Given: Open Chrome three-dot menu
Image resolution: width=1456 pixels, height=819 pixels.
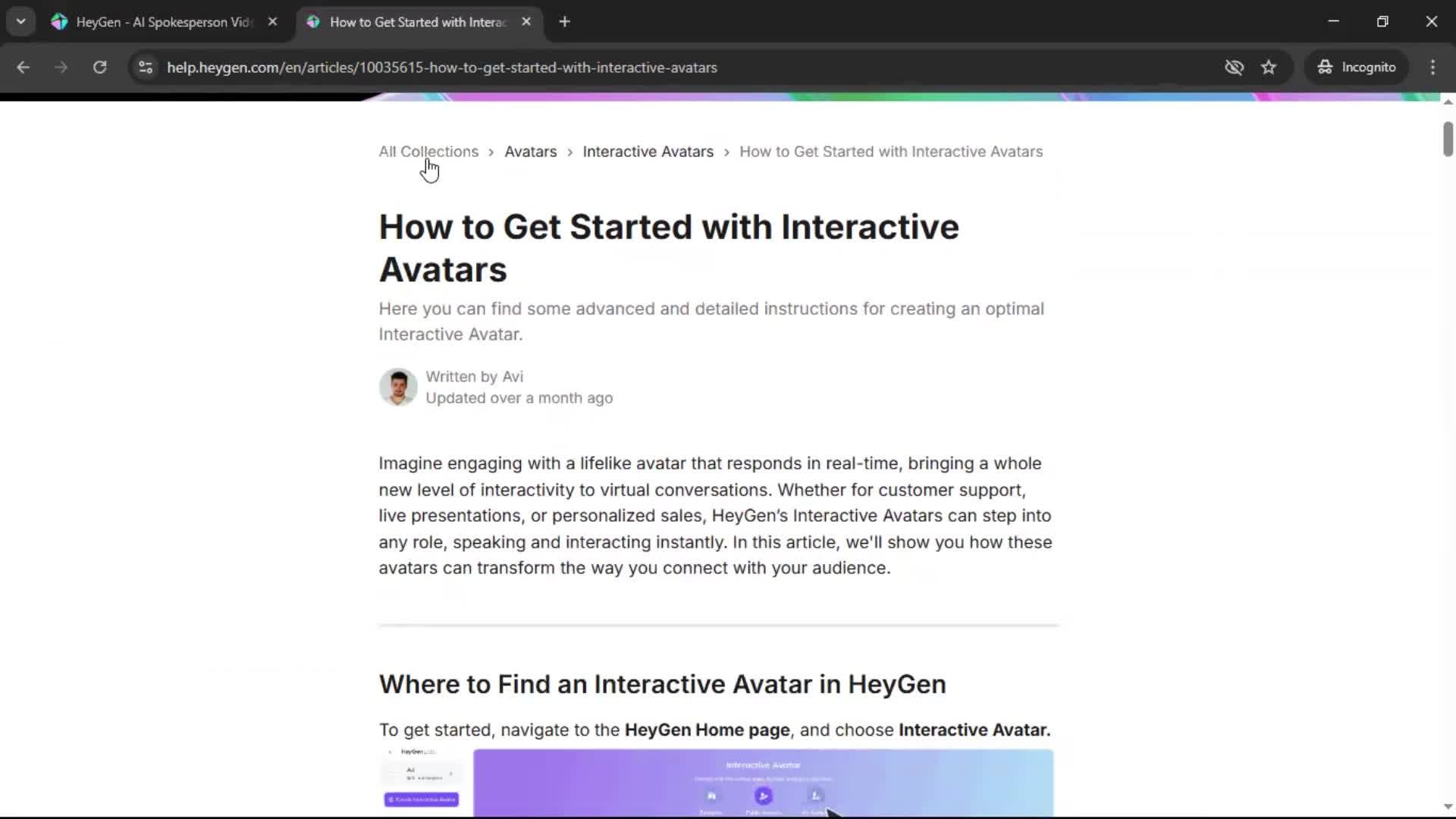Looking at the screenshot, I should pos(1432,67).
